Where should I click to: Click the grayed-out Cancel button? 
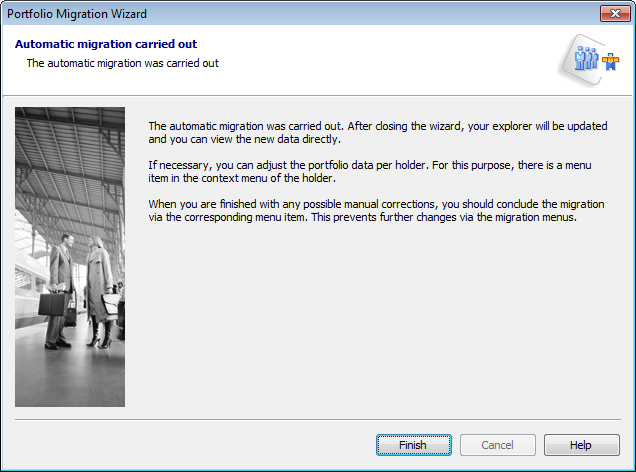(497, 445)
